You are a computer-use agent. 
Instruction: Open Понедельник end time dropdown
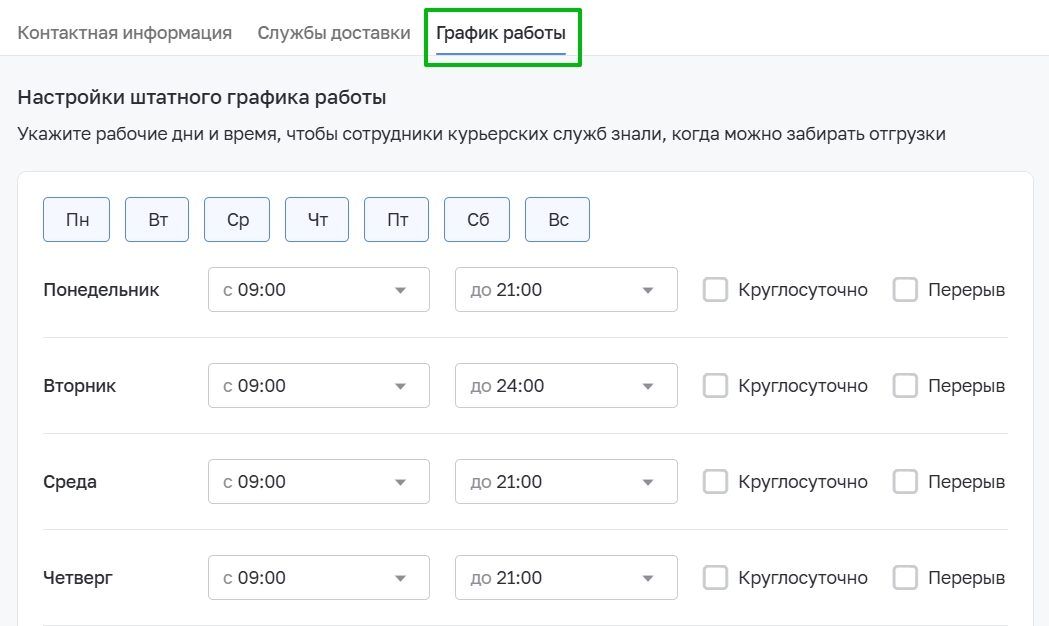(566, 290)
